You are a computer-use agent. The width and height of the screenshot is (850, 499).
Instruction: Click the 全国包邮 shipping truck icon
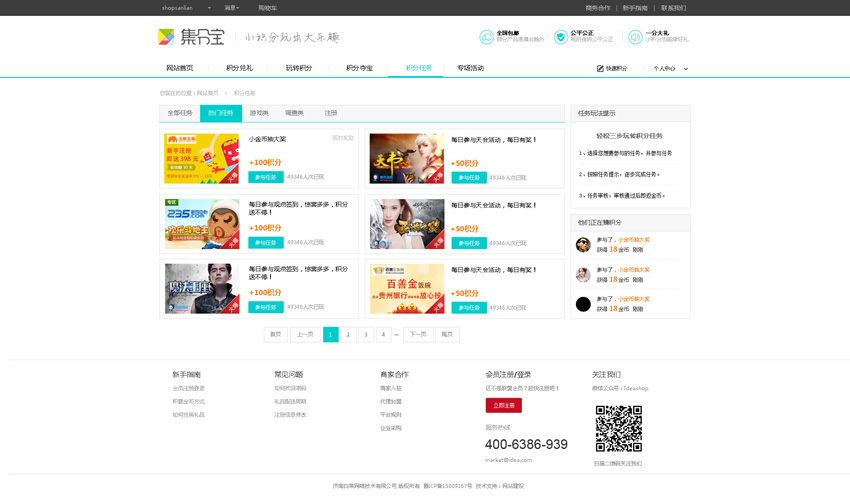[x=486, y=37]
